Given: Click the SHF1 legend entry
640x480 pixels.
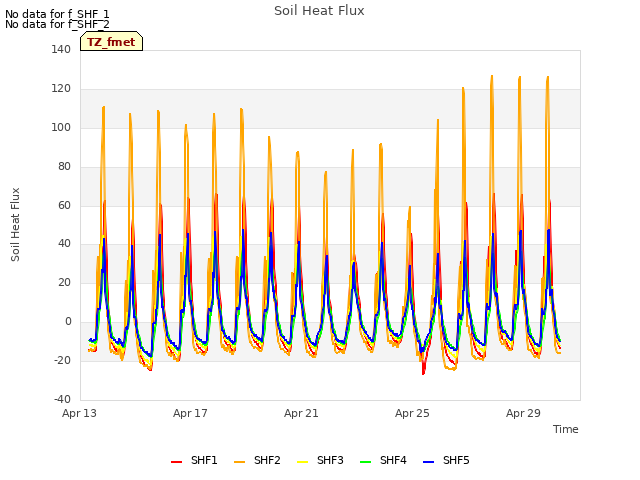Looking at the screenshot, I should 194,460.
